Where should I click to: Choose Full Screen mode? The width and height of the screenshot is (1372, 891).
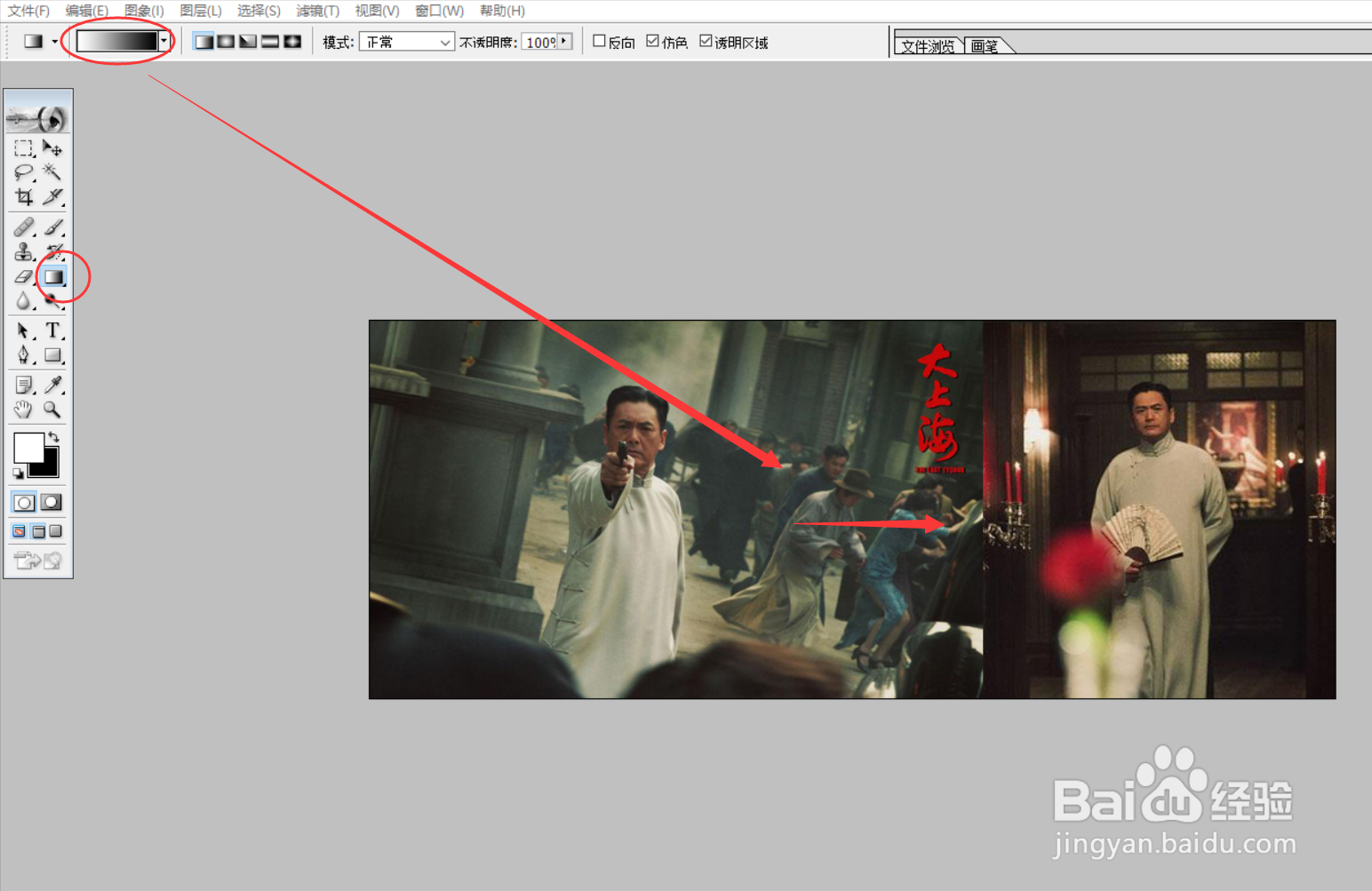56,531
